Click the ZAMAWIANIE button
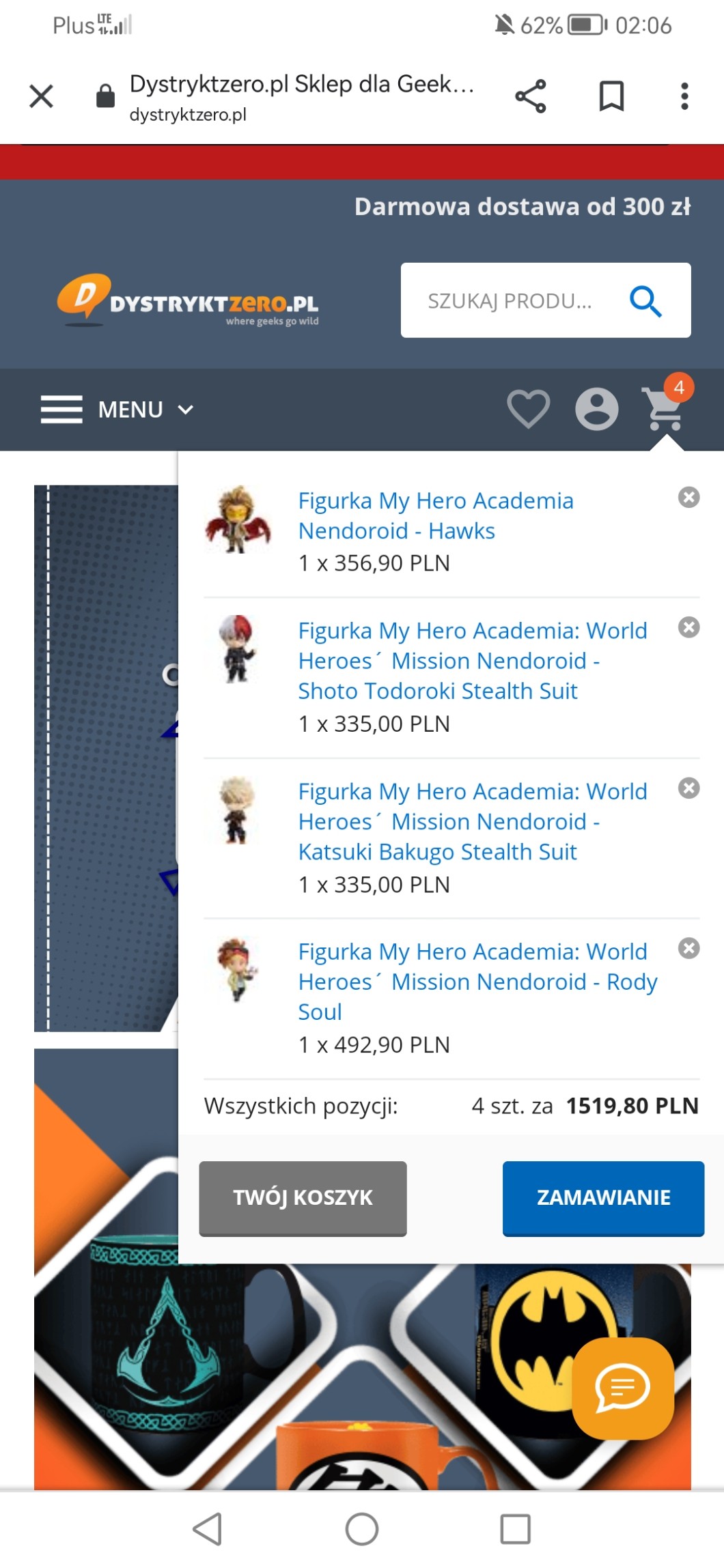 click(603, 1198)
